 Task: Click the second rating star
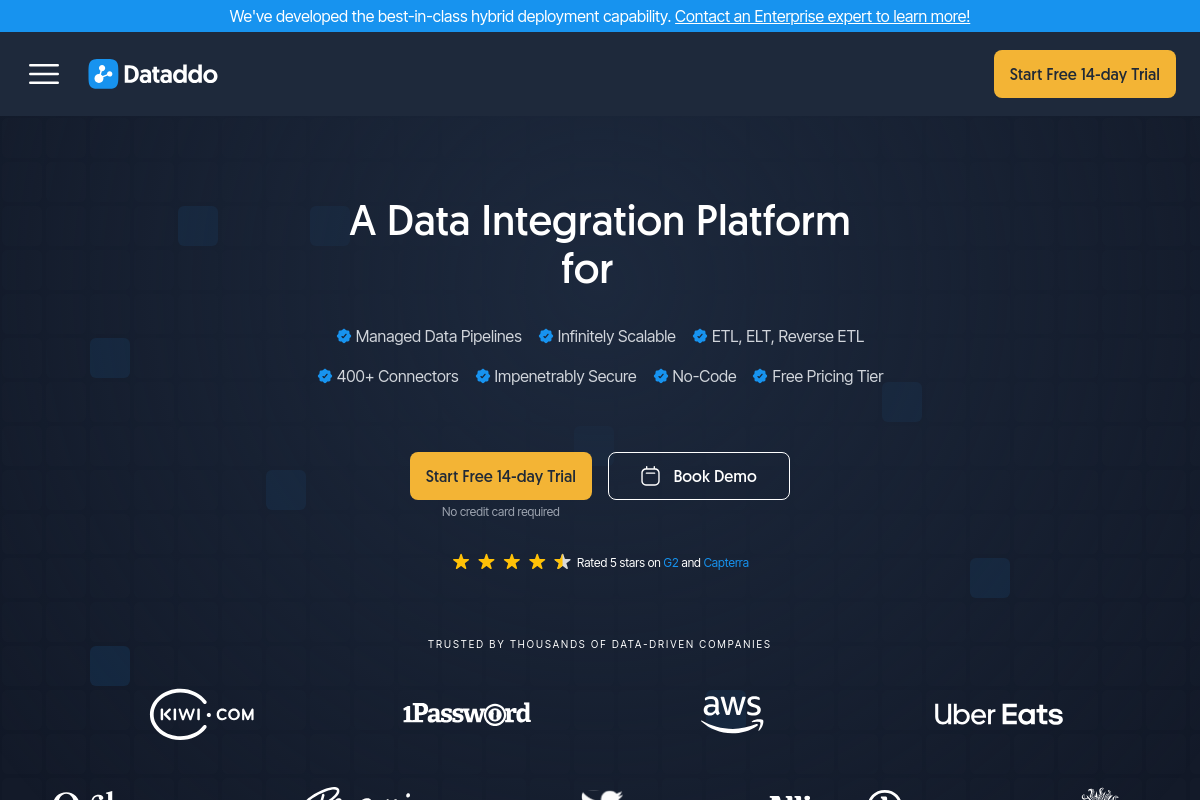click(x=486, y=562)
